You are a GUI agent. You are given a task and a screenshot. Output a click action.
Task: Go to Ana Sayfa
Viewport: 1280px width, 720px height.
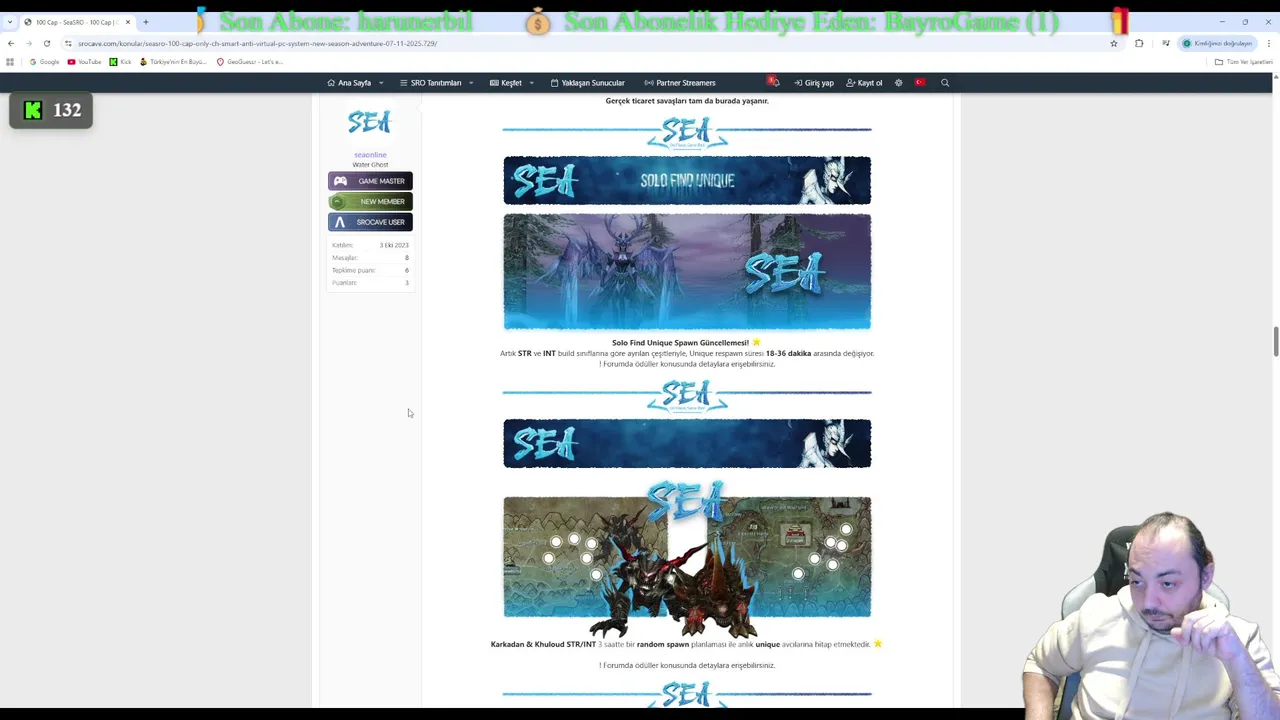point(349,83)
